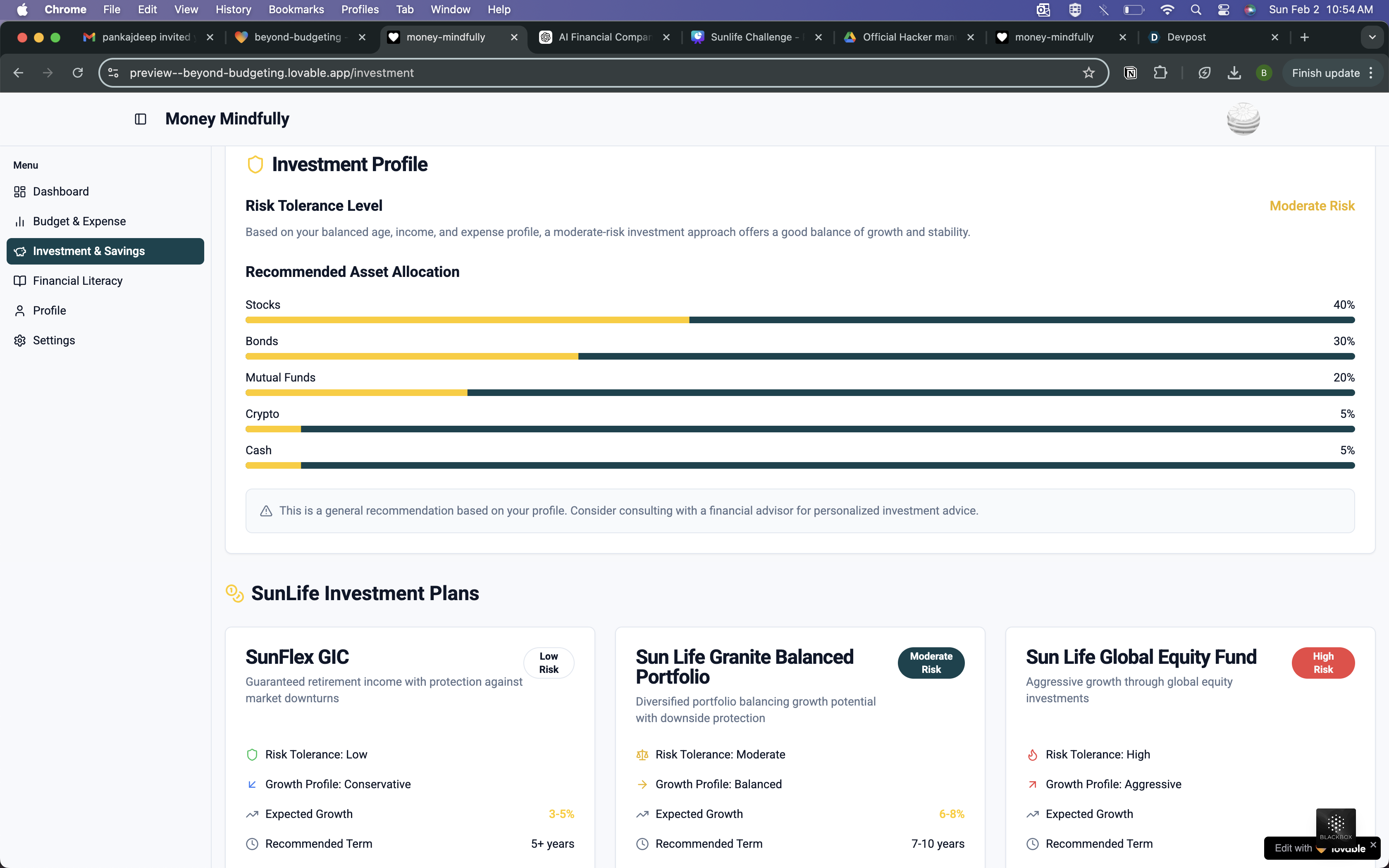Open macOS Control Center in menu bar

click(x=1223, y=10)
